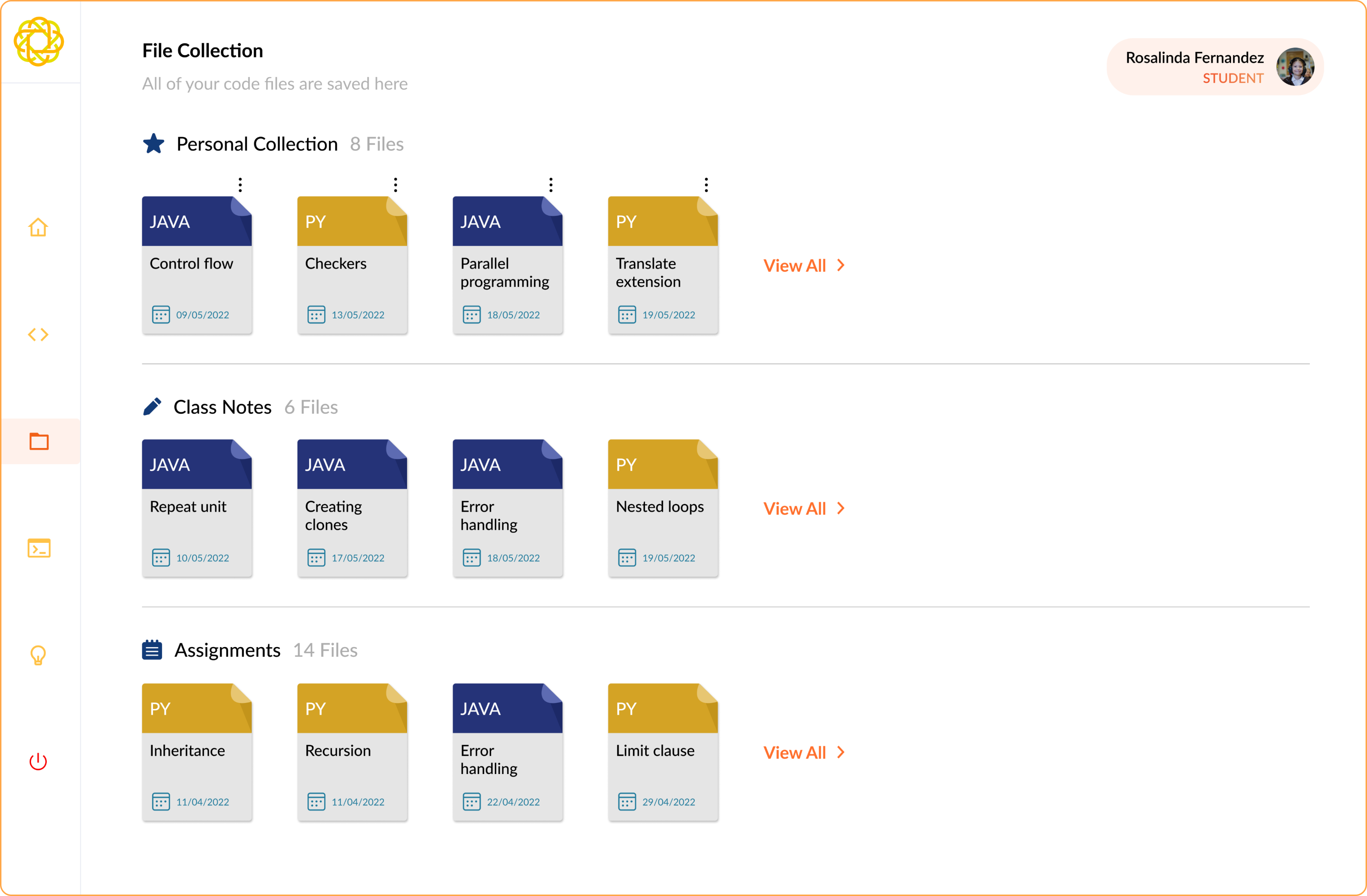Click the star icon beside Personal Collection
Viewport: 1367px width, 896px height.
[x=153, y=144]
